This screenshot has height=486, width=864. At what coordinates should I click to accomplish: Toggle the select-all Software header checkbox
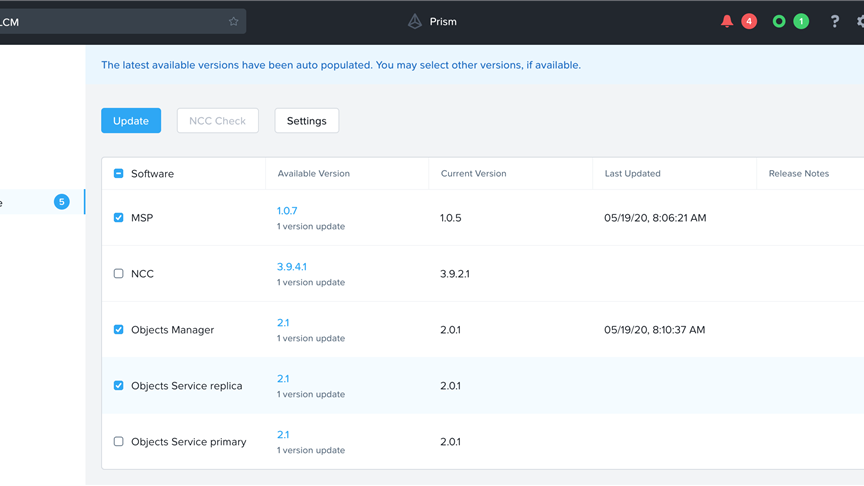[119, 173]
